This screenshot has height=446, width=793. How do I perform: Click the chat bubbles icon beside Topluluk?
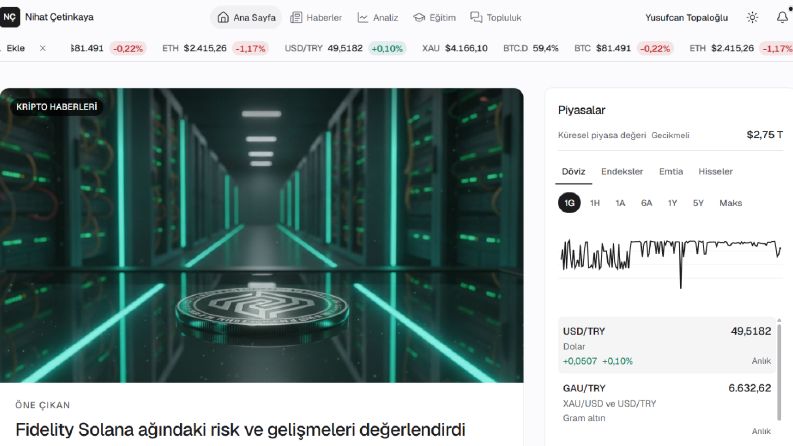[x=476, y=18]
